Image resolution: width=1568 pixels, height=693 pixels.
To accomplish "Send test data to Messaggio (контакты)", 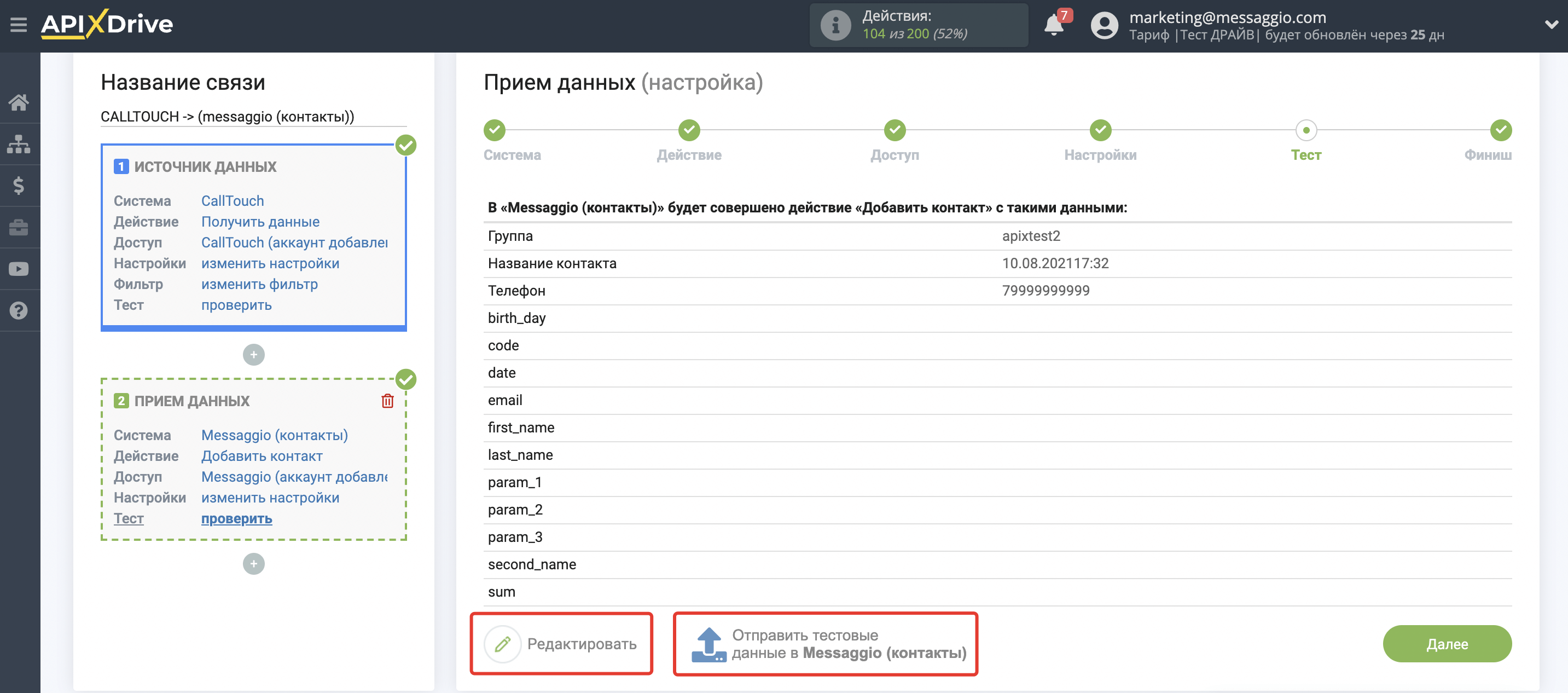I will point(826,644).
